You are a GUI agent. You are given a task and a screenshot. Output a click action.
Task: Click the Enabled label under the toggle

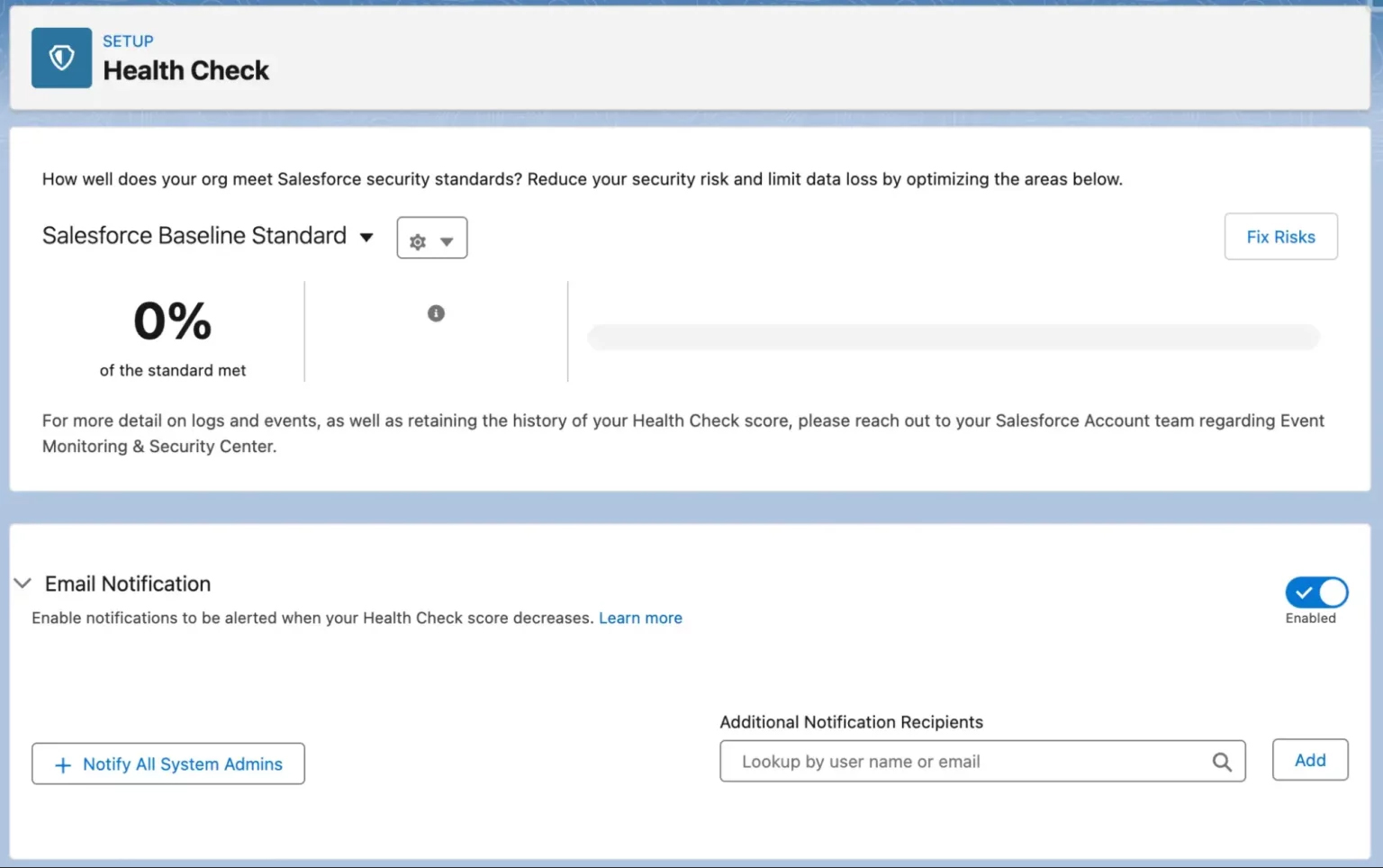(x=1310, y=619)
